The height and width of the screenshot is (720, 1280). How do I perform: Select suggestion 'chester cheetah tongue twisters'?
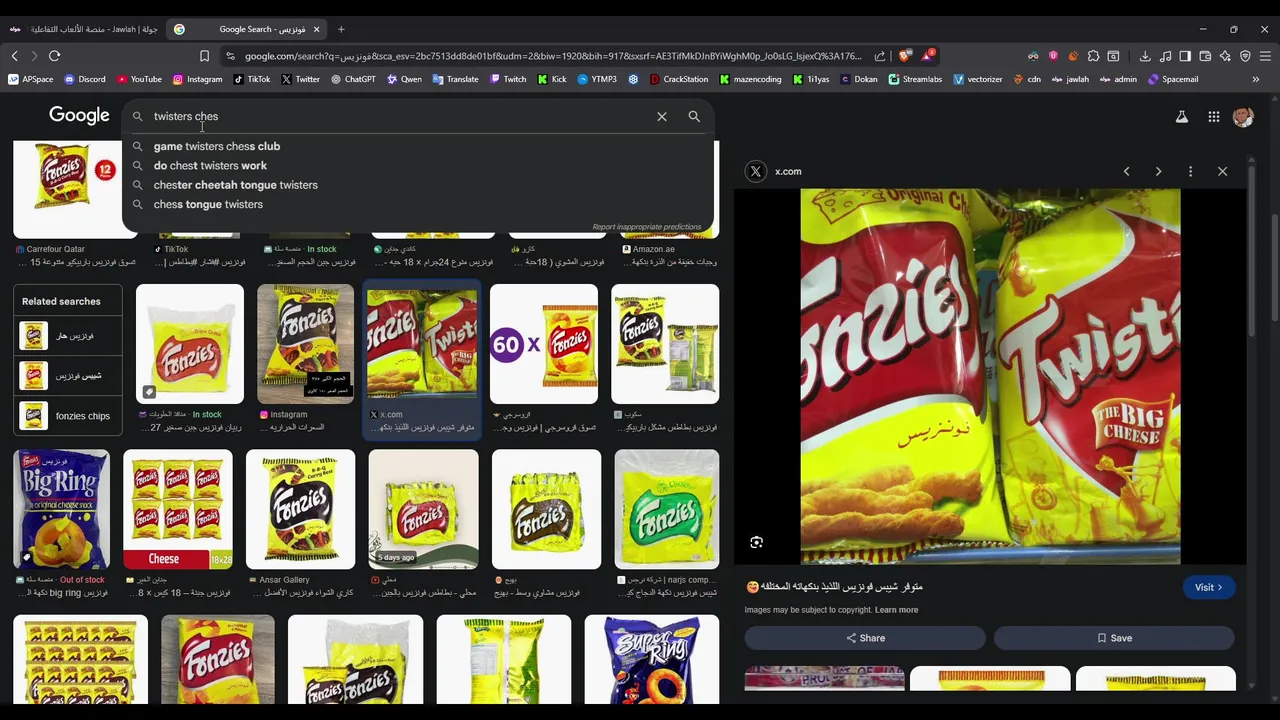coord(419,185)
